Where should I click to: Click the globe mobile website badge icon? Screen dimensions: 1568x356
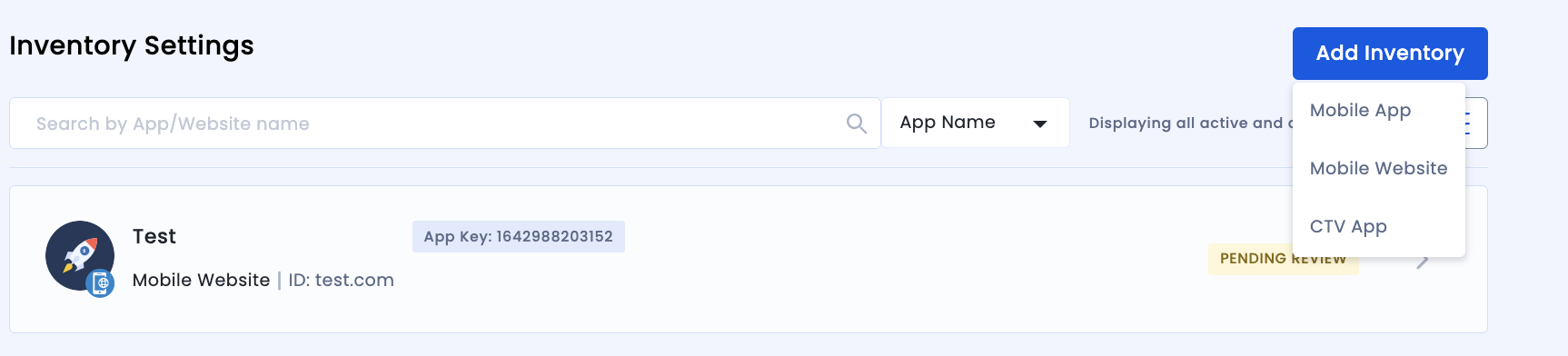pos(101,284)
